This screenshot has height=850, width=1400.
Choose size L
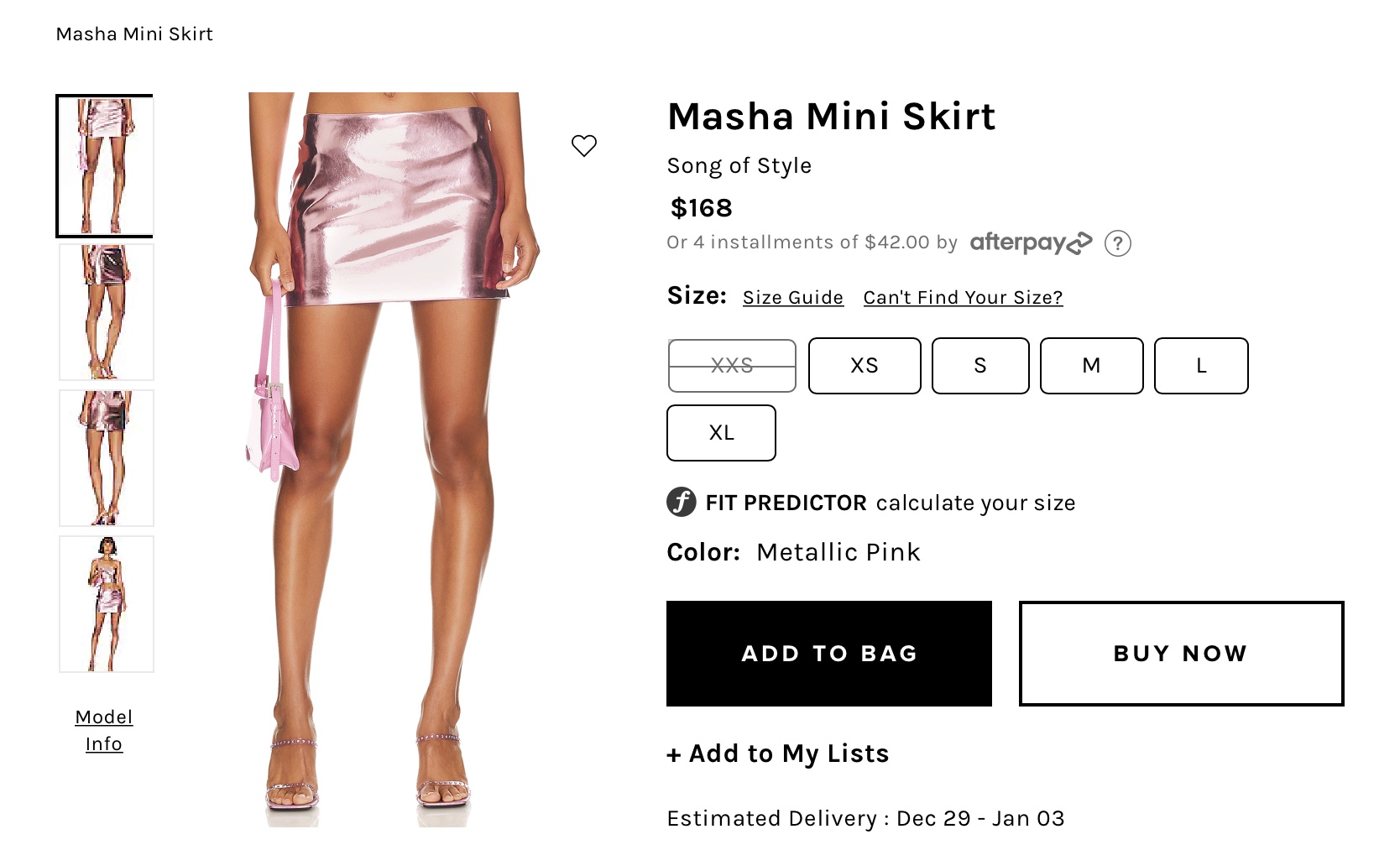coord(1201,366)
